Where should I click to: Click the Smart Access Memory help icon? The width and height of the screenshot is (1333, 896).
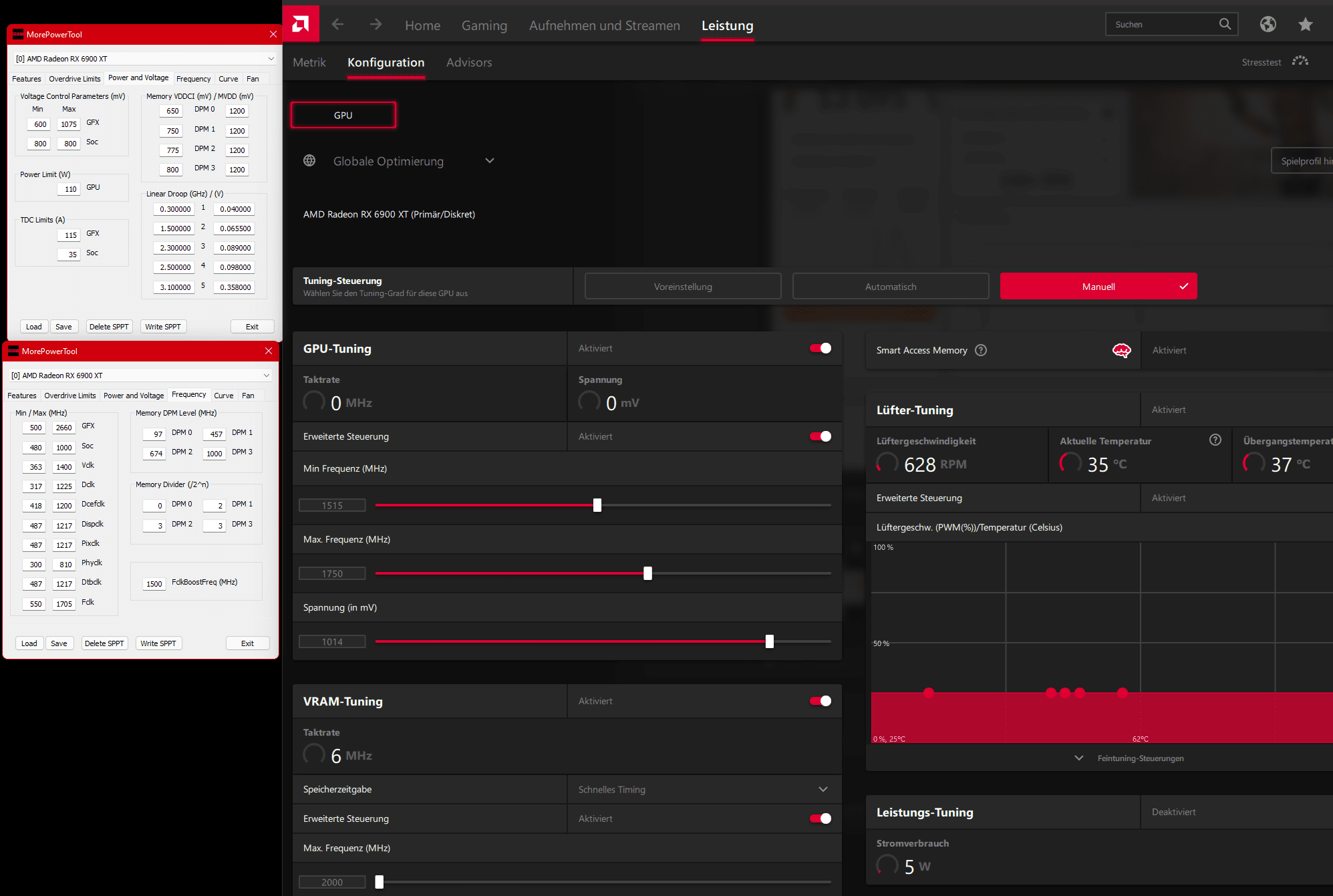pos(981,350)
